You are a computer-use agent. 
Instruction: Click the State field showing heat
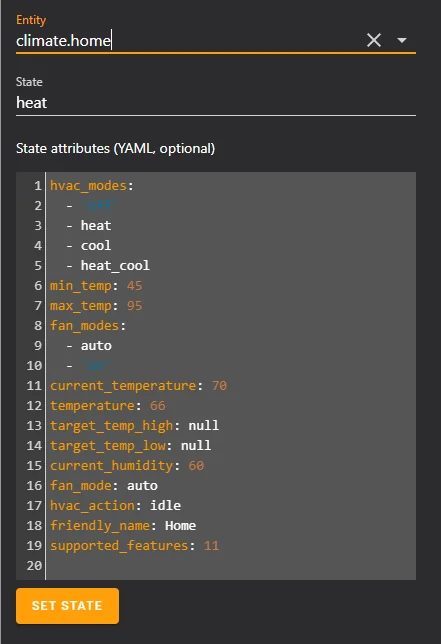click(216, 103)
